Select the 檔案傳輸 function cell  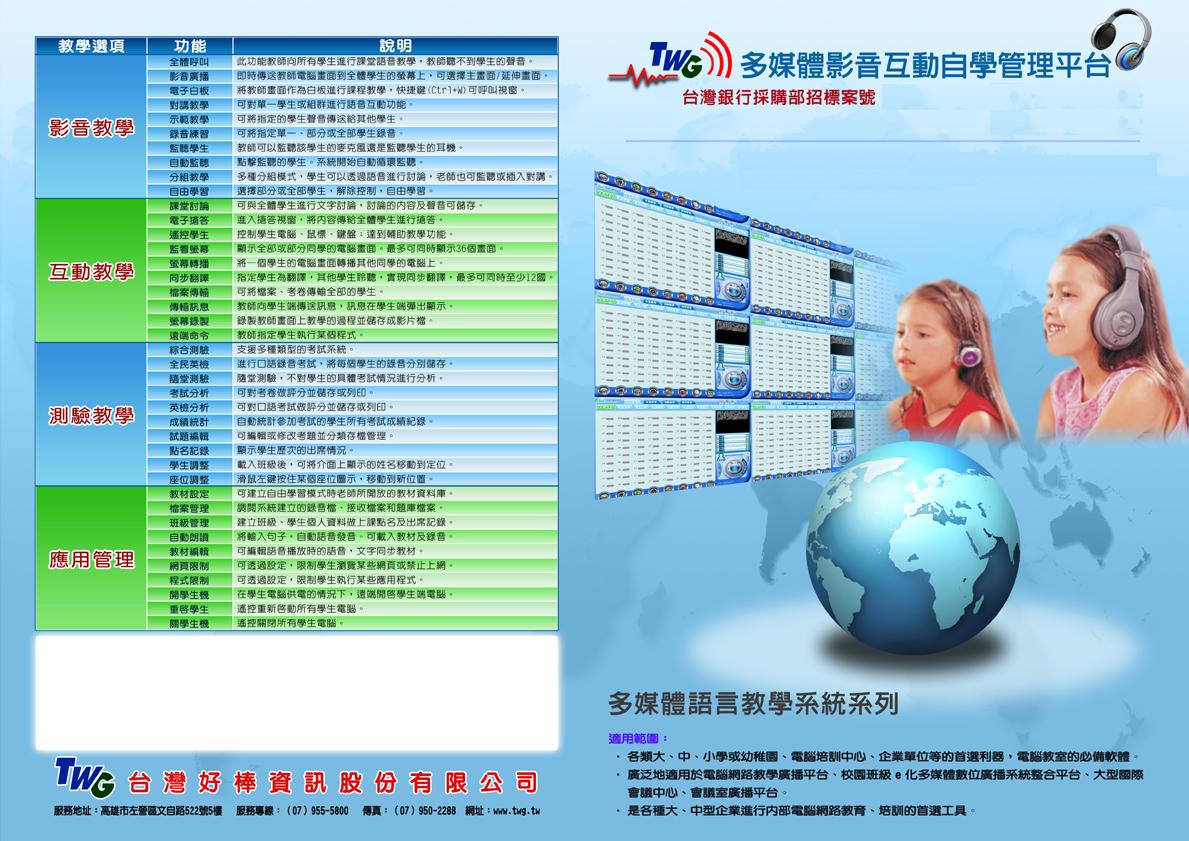[x=189, y=292]
